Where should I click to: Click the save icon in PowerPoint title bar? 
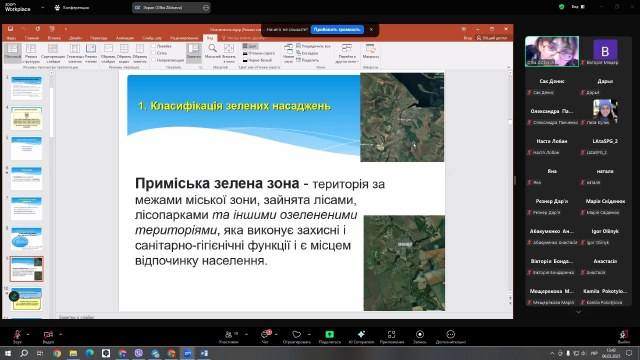(x=11, y=29)
